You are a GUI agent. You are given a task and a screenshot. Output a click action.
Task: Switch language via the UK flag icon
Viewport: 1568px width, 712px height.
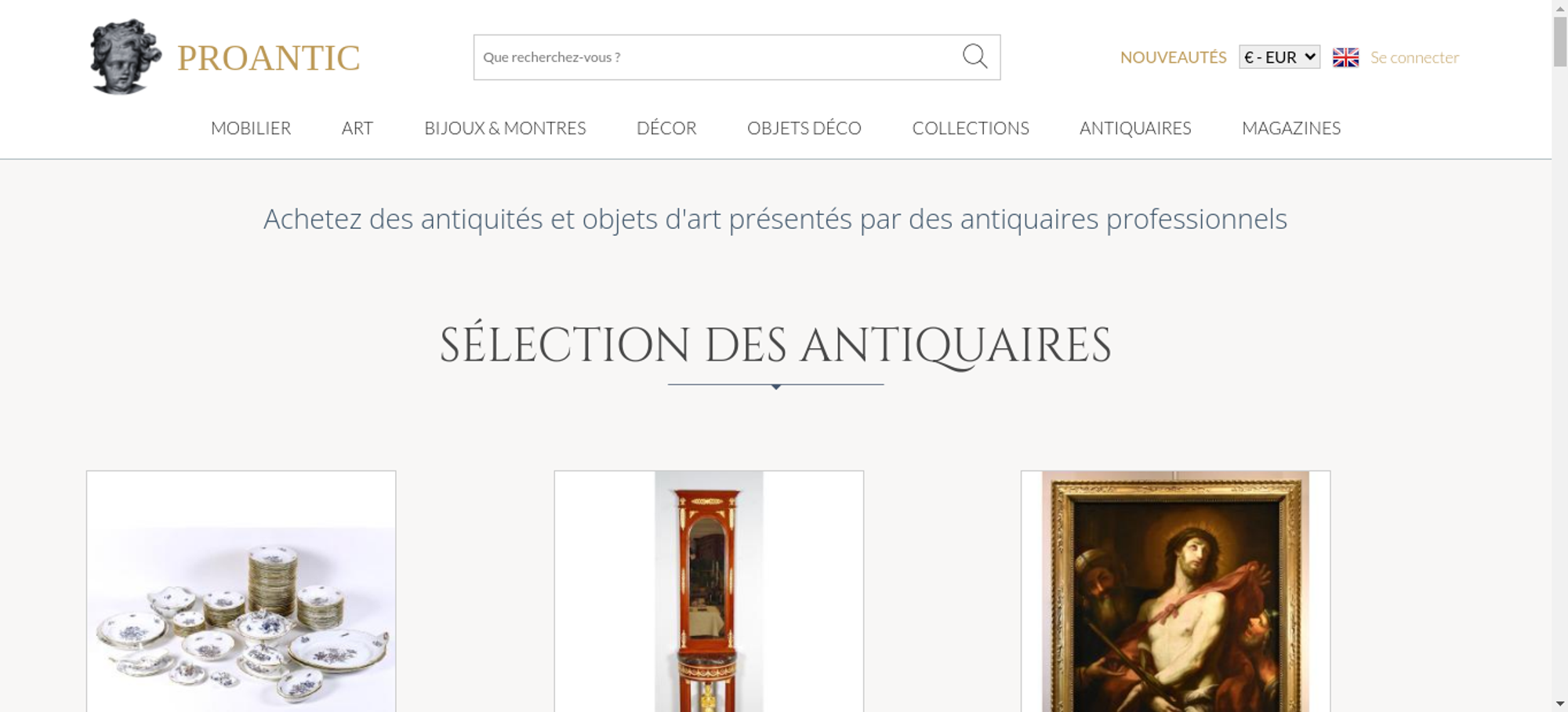(1345, 57)
